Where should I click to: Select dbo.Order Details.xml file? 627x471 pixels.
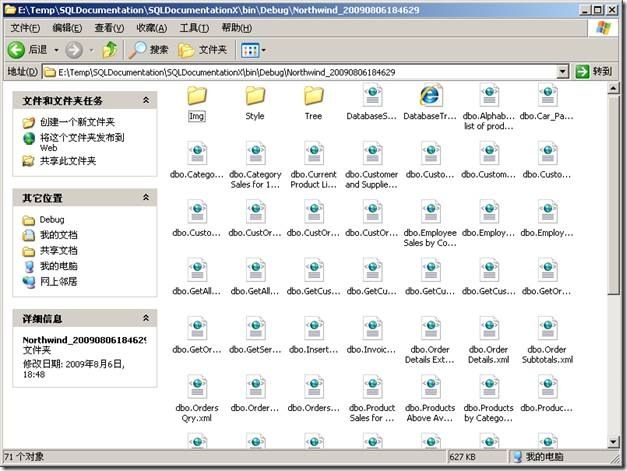click(489, 340)
